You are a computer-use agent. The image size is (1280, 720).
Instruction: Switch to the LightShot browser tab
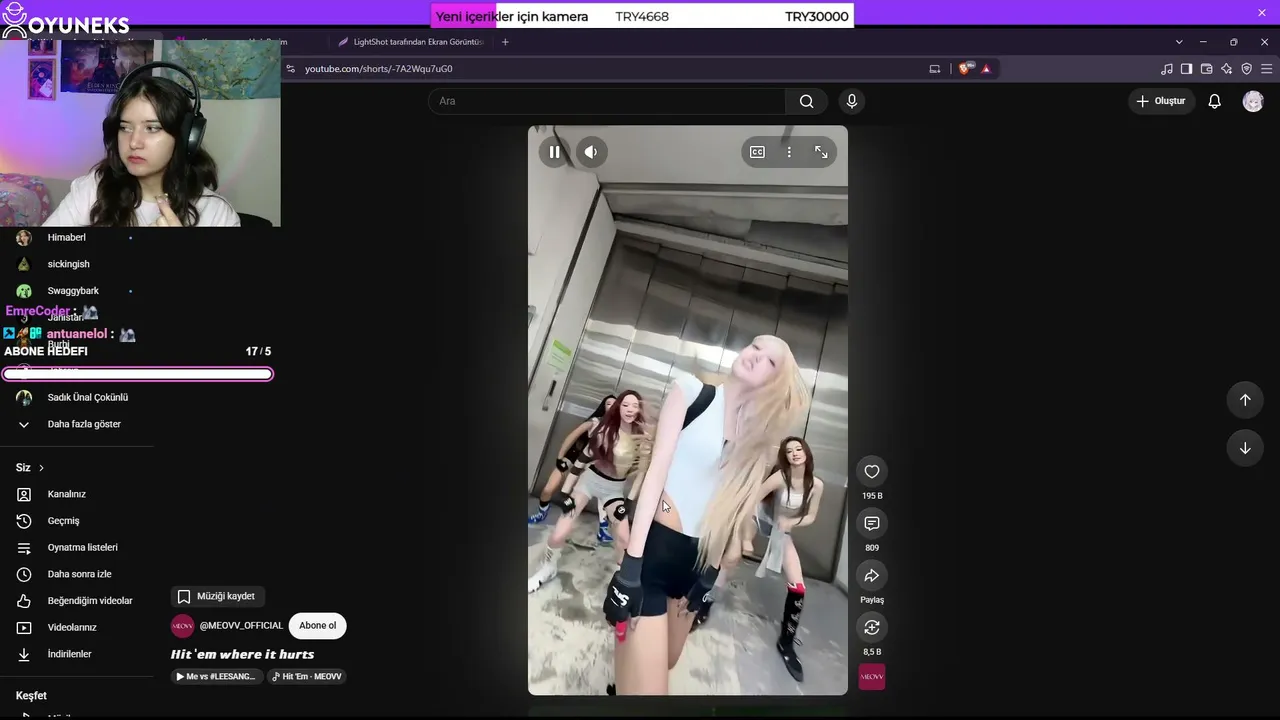411,42
